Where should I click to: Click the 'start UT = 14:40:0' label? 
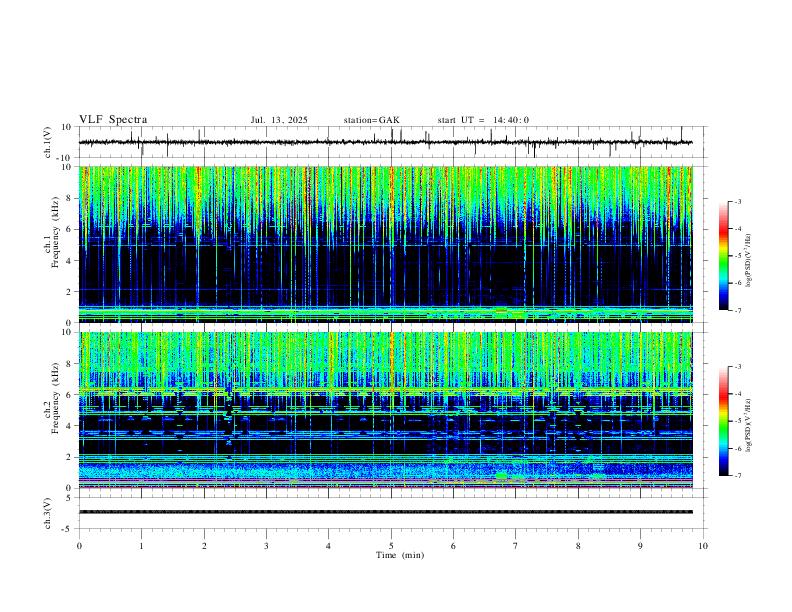[x=483, y=120]
